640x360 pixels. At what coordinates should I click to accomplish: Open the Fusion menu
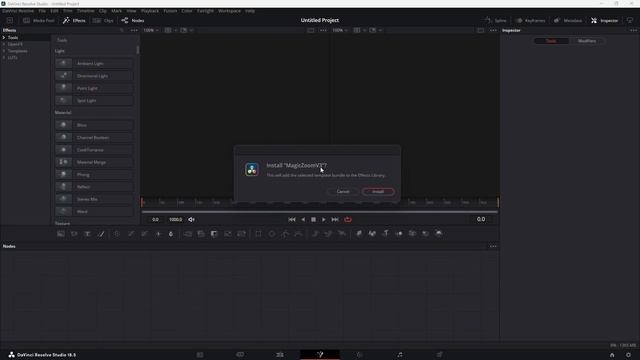click(170, 11)
